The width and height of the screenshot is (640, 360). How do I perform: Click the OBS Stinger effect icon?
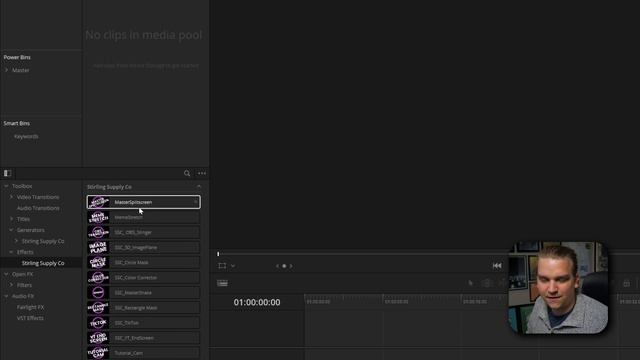[98, 232]
